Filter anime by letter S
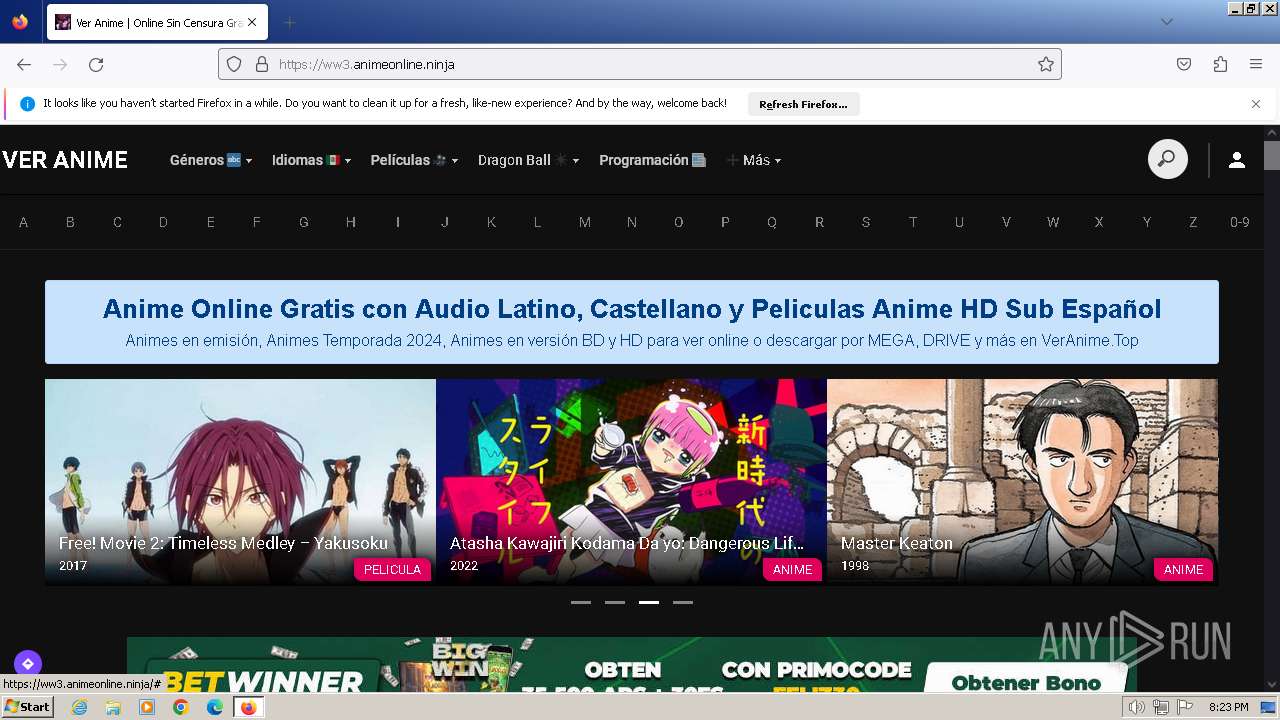The width and height of the screenshot is (1280, 720). (866, 222)
